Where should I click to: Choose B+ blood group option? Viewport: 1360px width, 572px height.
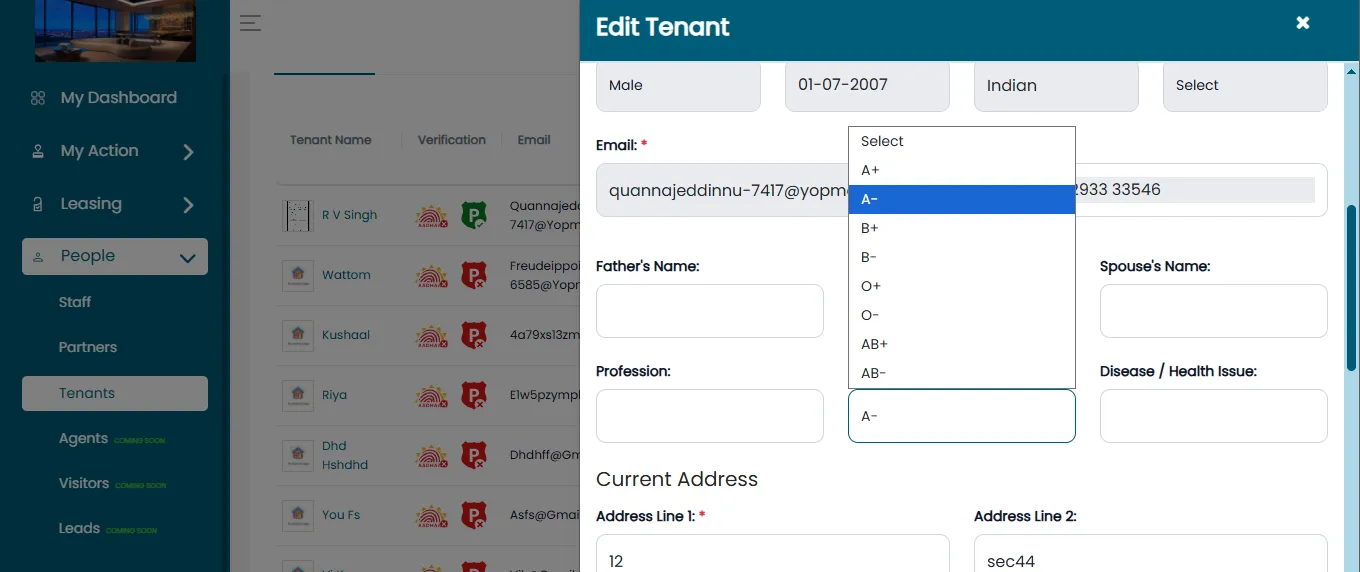(x=962, y=229)
